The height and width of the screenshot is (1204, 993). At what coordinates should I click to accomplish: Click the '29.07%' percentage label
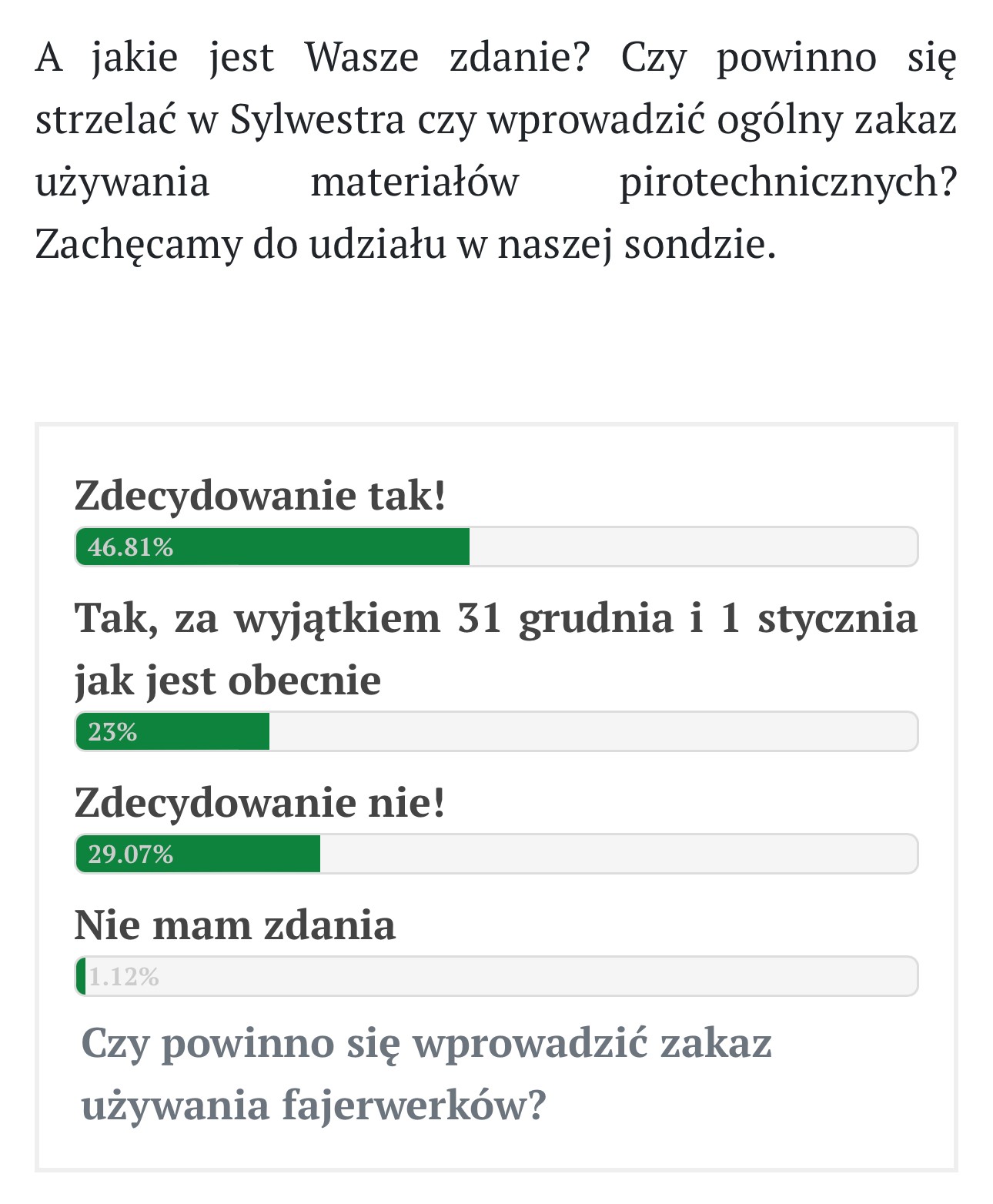click(131, 855)
